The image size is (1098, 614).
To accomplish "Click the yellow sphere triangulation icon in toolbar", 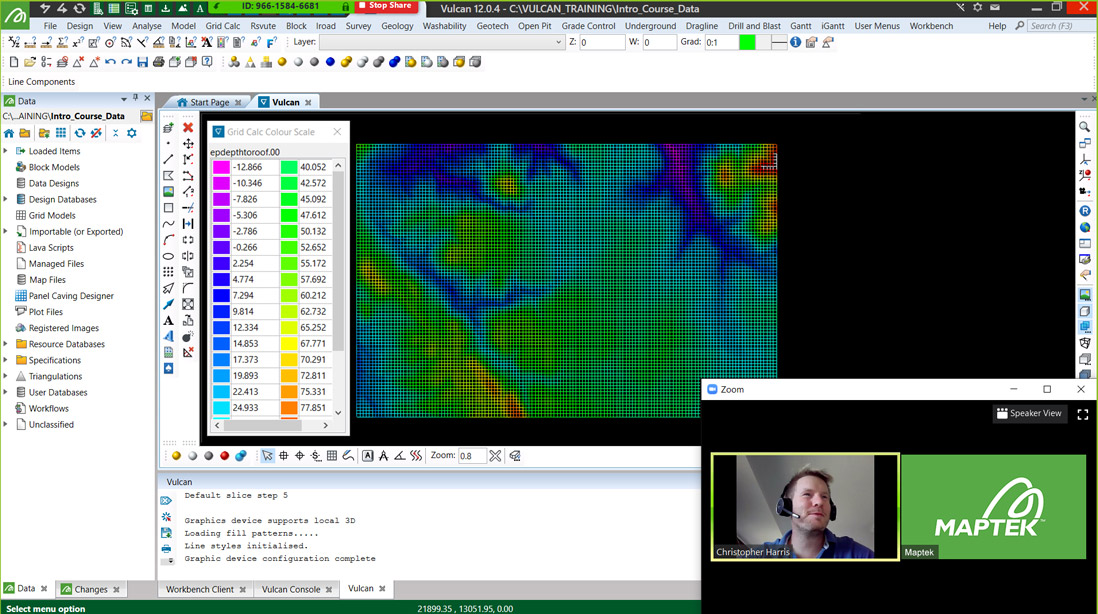I will [282, 62].
